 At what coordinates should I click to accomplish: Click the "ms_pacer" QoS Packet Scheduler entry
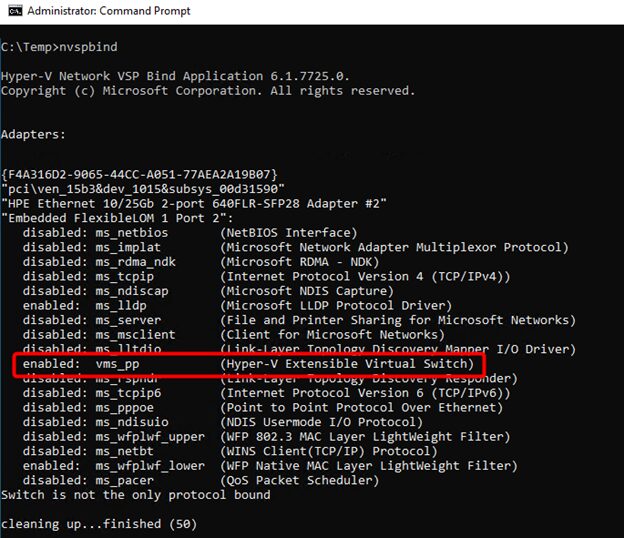pos(127,480)
